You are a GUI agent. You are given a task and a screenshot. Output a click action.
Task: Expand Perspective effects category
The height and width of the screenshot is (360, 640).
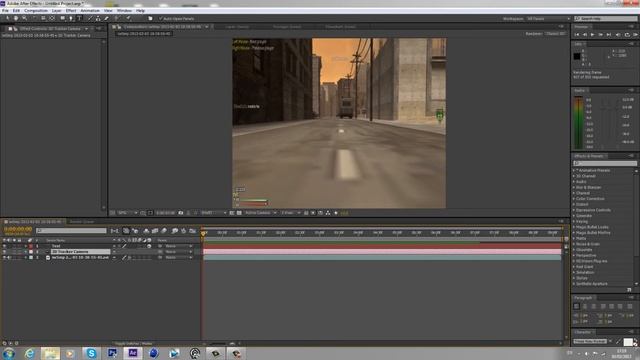point(574,256)
